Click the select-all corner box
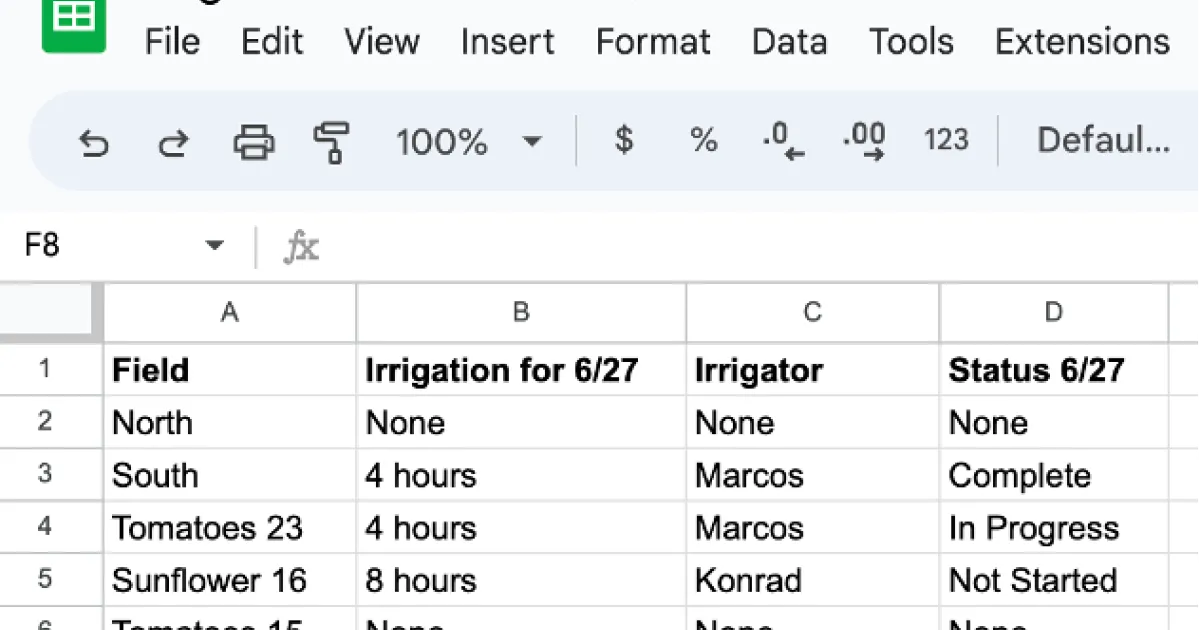This screenshot has width=1200, height=630. click(52, 313)
